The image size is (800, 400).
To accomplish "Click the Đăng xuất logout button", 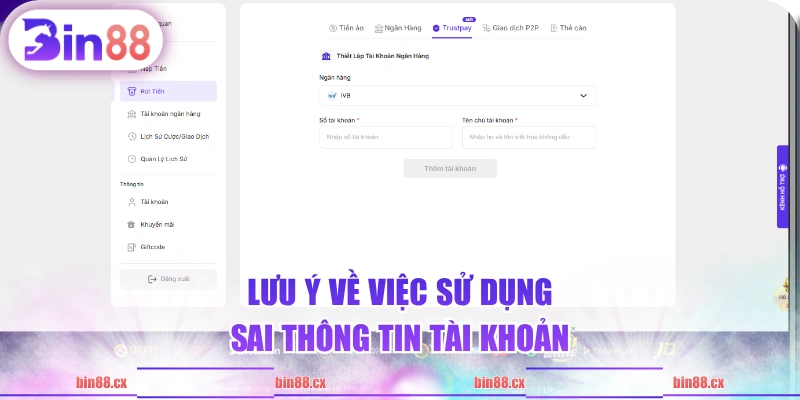I will click(x=168, y=279).
